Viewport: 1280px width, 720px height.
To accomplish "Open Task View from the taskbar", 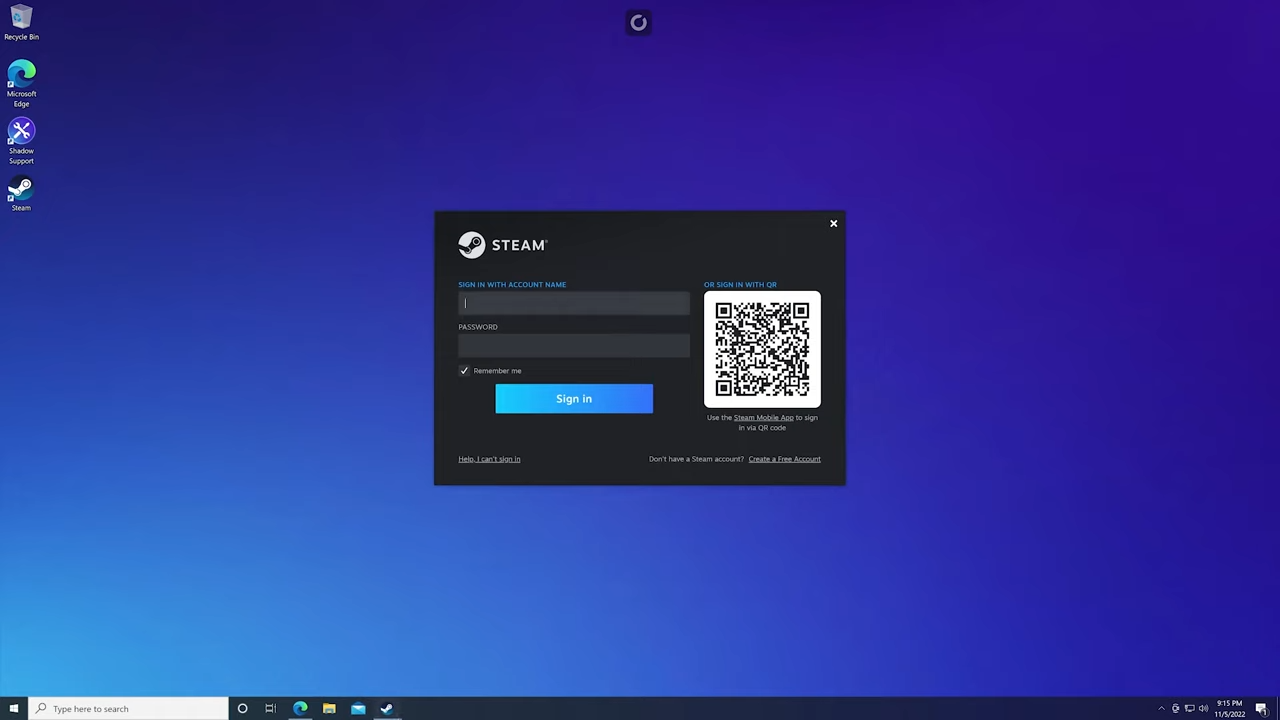I will coord(270,709).
